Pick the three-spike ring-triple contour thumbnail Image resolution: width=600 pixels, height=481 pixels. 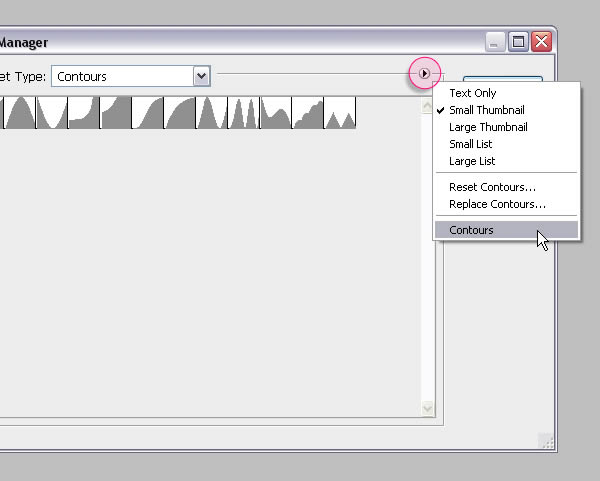pyautogui.click(x=244, y=113)
